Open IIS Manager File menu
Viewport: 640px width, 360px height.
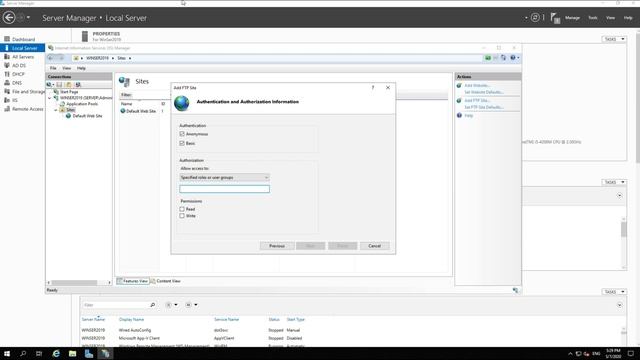(53, 68)
